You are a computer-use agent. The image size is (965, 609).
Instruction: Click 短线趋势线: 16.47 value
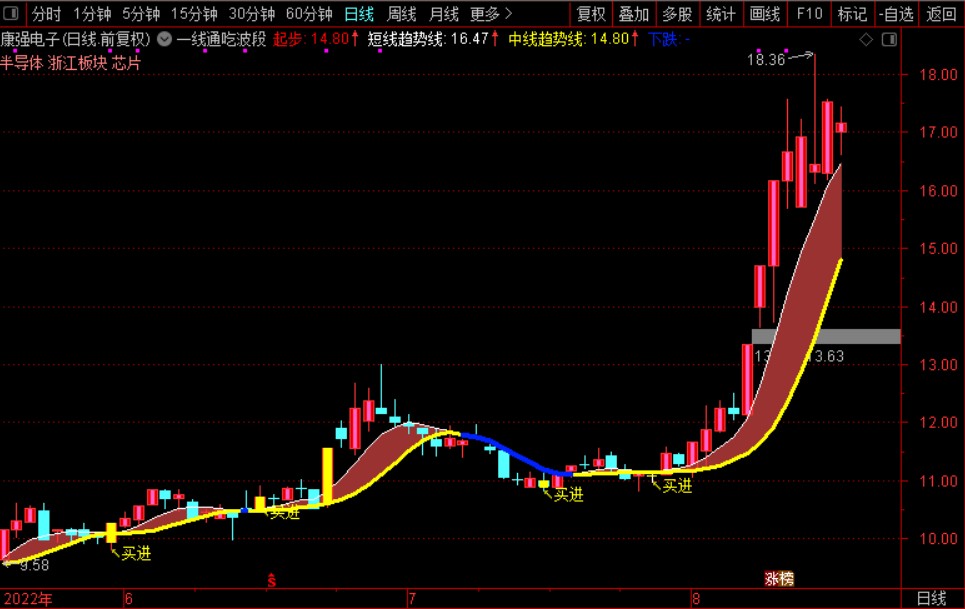point(433,39)
